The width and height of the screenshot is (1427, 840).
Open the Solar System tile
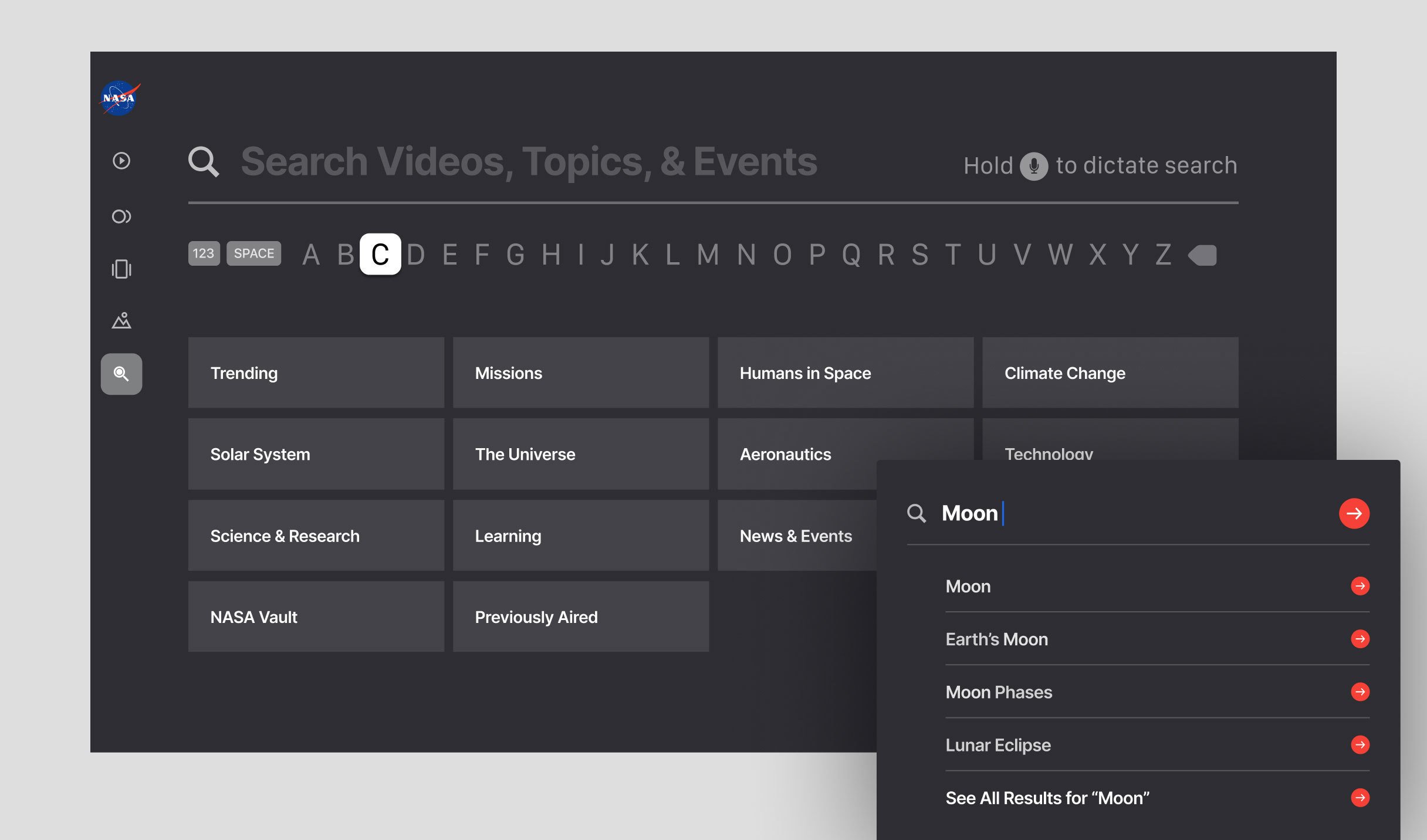[x=316, y=454]
